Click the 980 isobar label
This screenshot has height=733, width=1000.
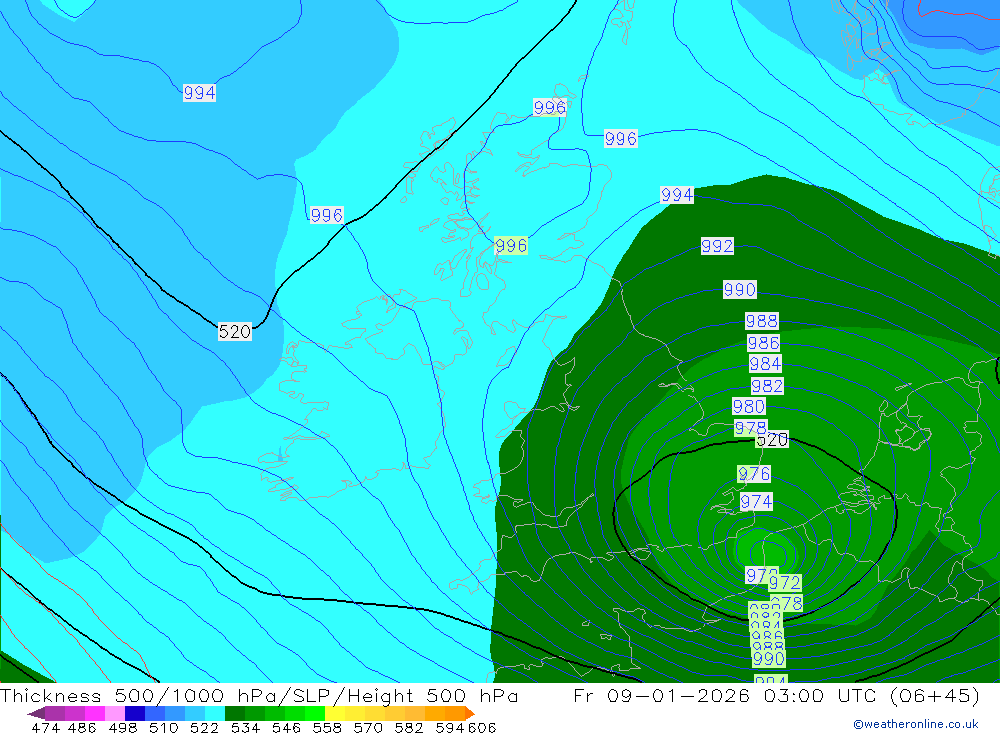tap(749, 406)
